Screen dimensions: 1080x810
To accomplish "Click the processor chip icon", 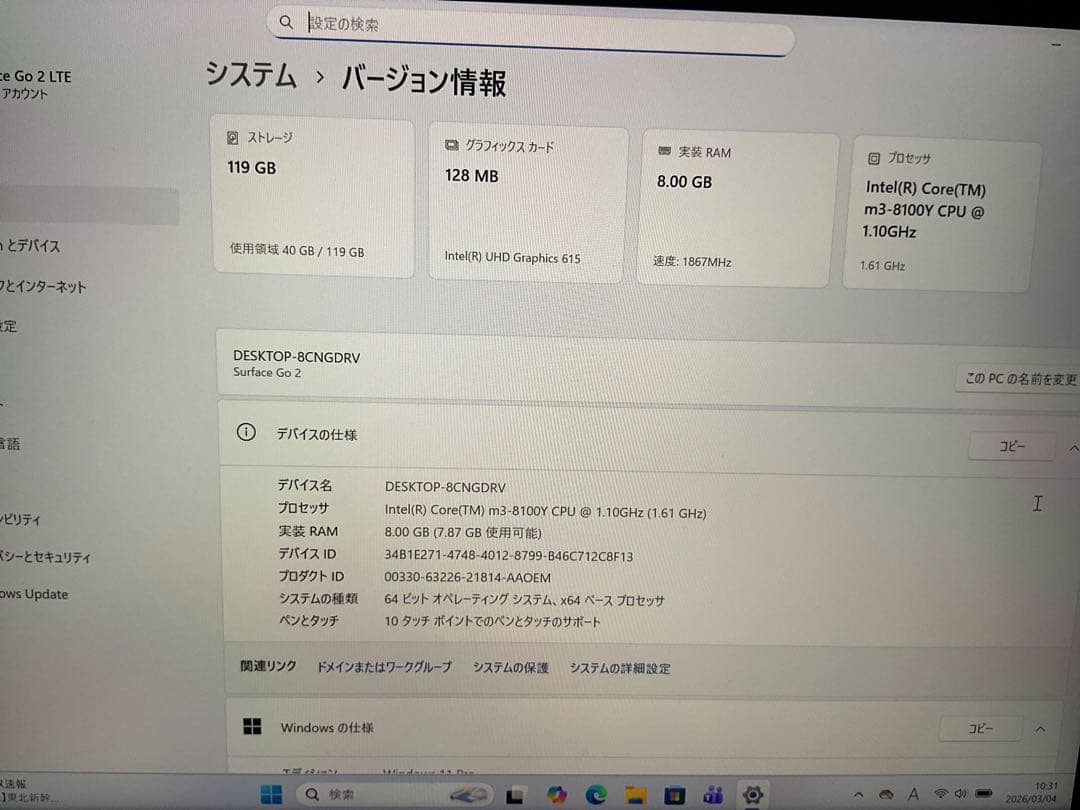I will point(873,158).
